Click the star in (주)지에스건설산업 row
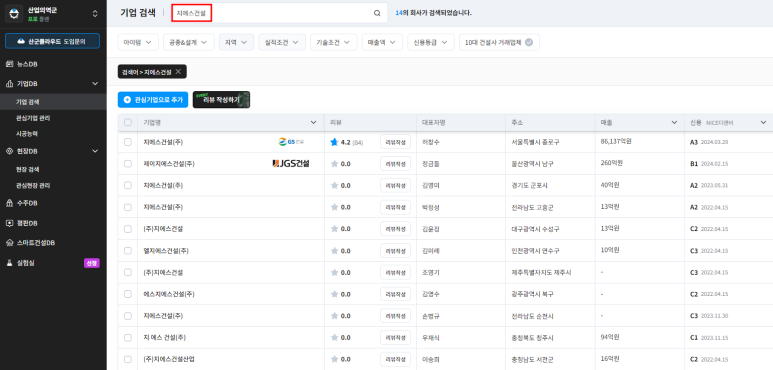 (334, 359)
